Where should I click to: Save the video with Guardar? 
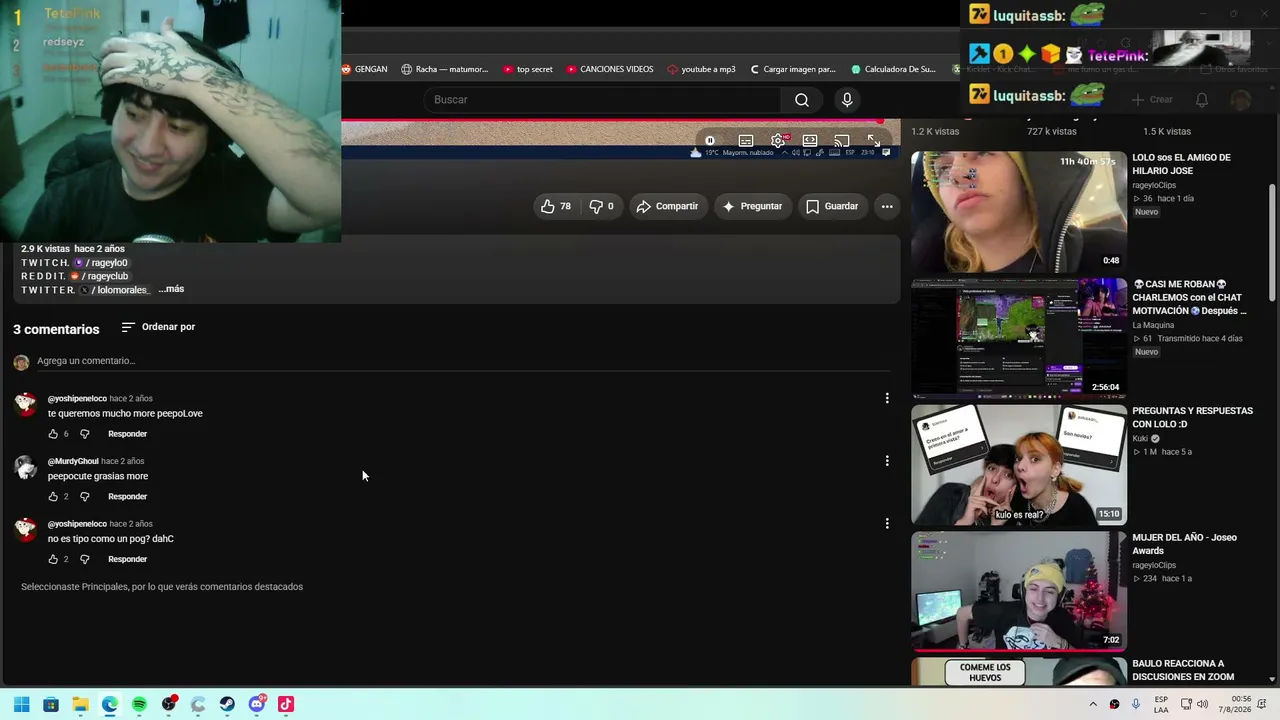[x=832, y=206]
